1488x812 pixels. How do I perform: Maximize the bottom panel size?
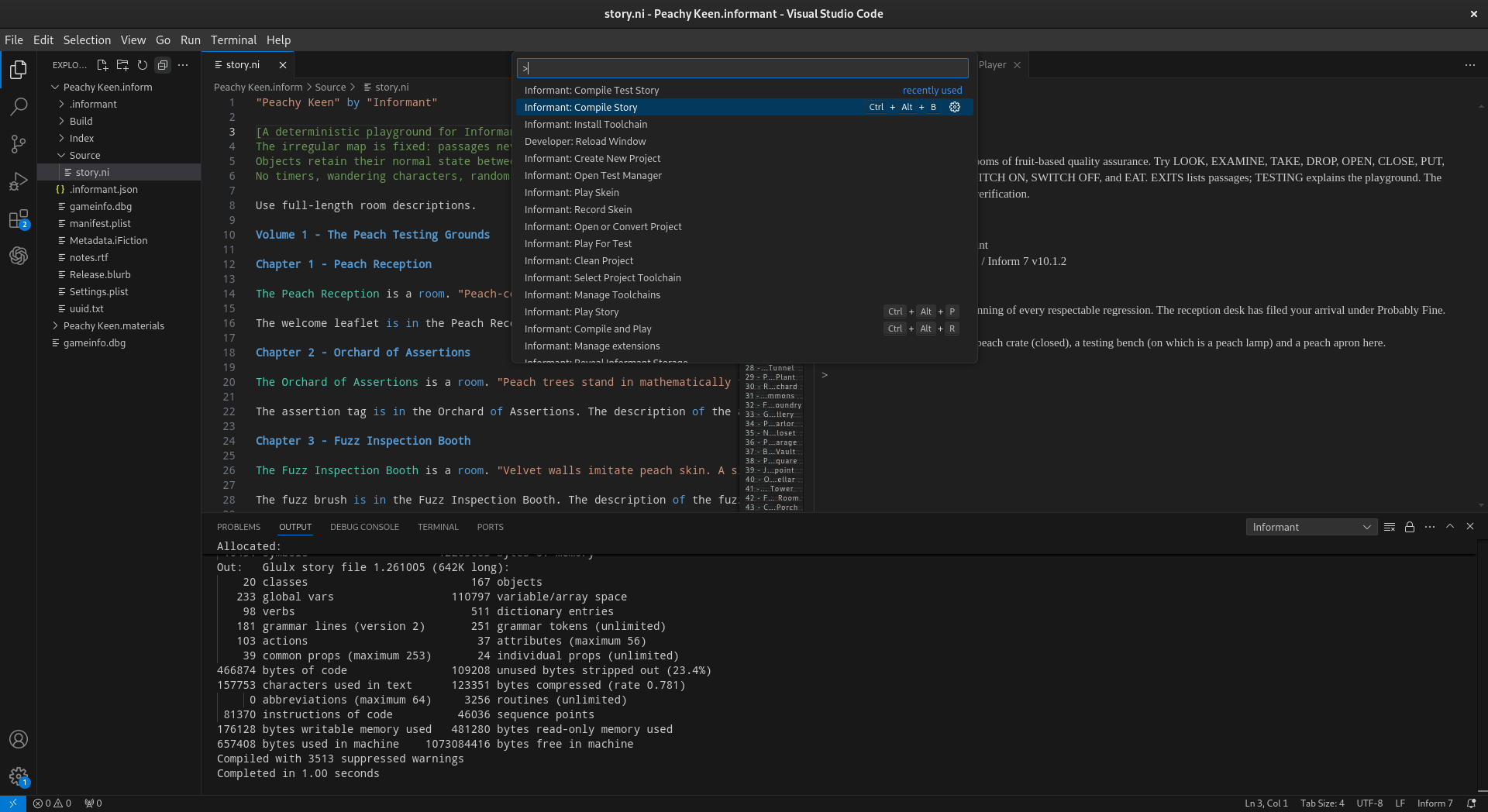point(1450,527)
